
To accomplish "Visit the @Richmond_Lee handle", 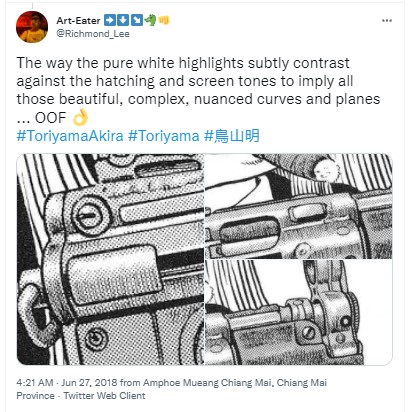I will tap(93, 34).
